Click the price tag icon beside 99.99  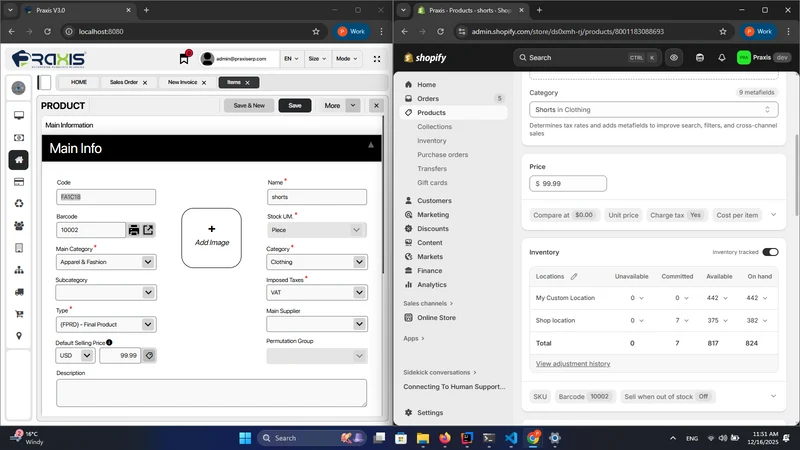149,356
